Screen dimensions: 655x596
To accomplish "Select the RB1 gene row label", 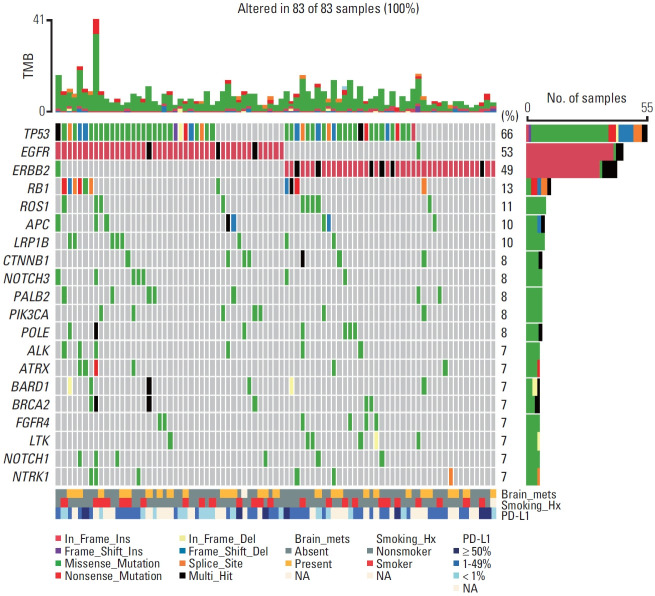I will [38, 188].
